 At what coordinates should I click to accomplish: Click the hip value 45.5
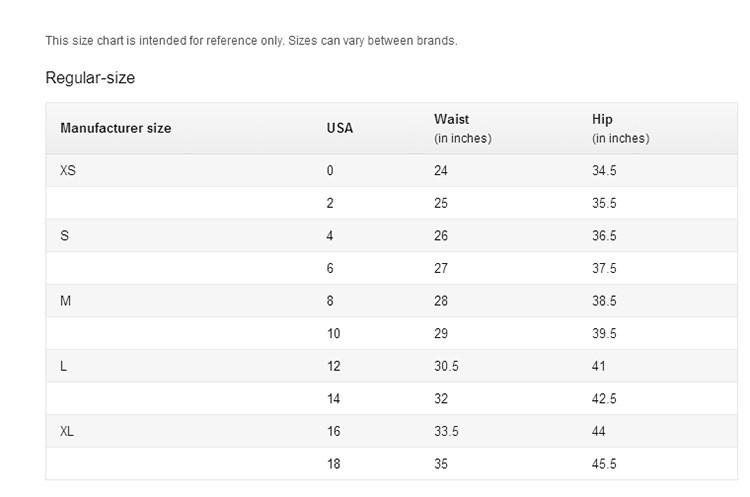(604, 464)
